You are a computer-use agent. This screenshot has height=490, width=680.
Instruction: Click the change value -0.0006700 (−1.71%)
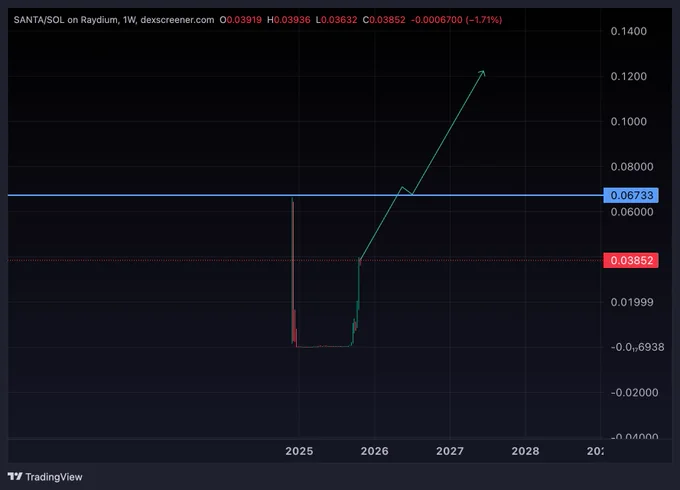tap(456, 20)
